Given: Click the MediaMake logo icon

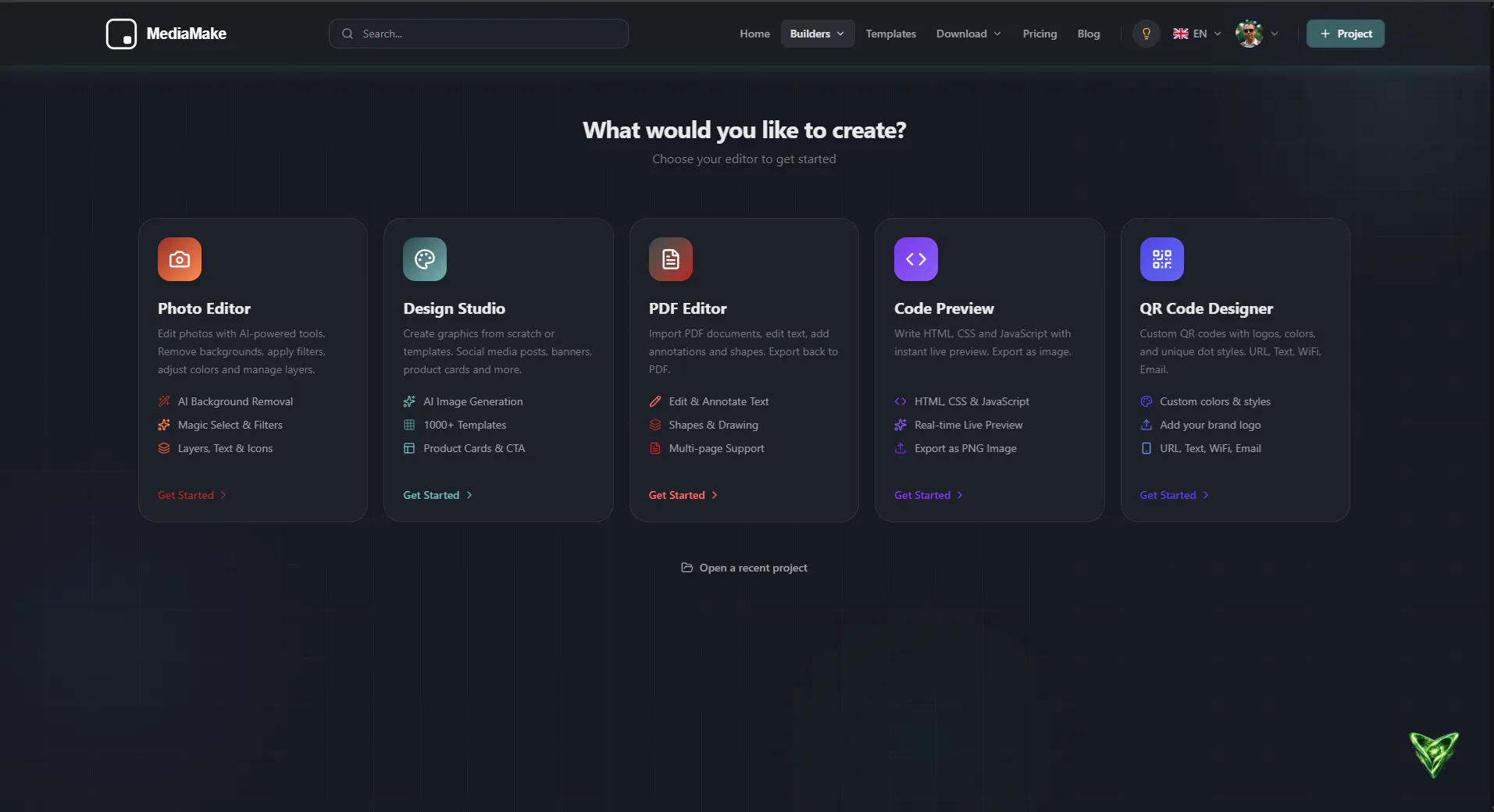Looking at the screenshot, I should 121,34.
